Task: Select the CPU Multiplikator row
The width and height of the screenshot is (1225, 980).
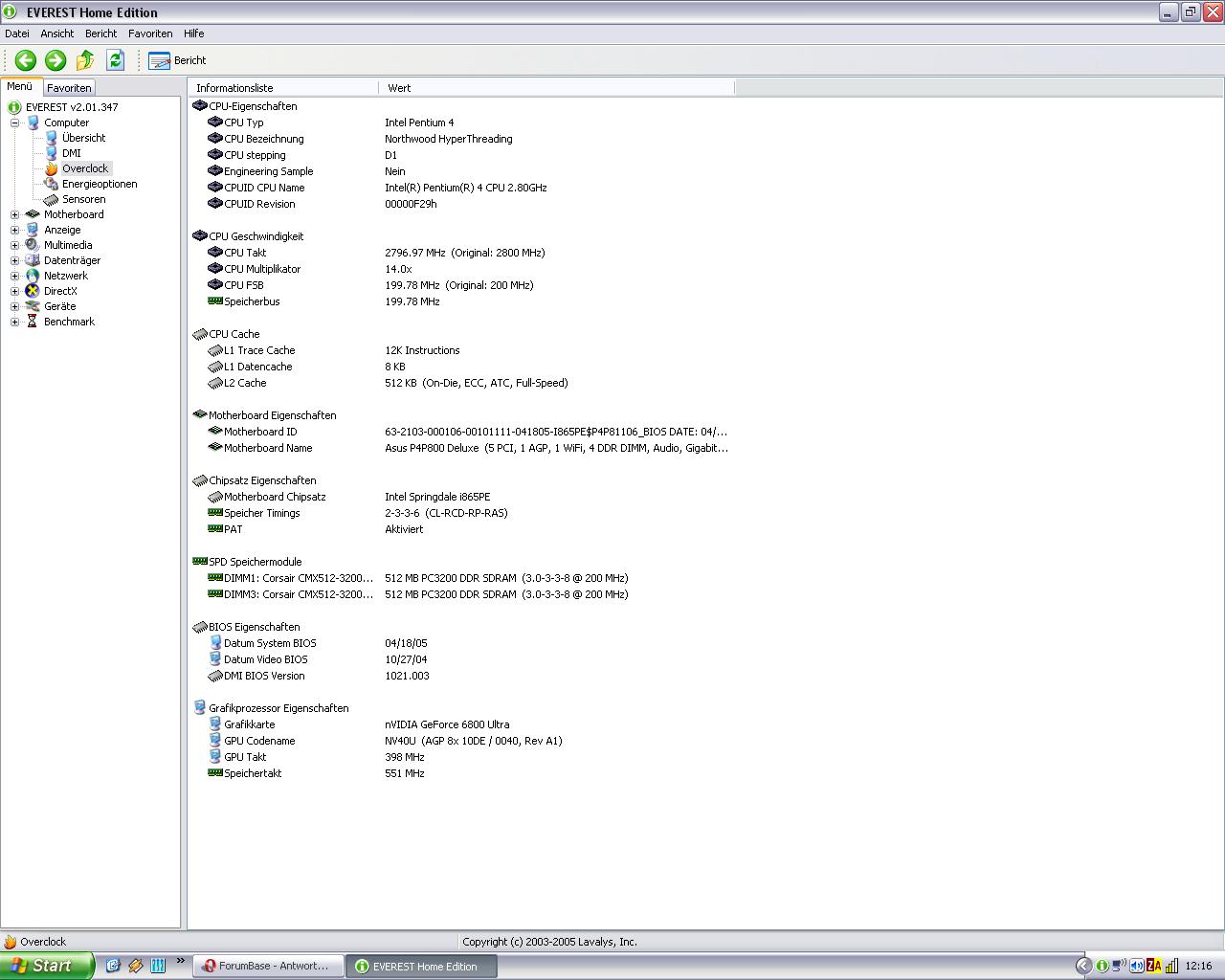Action: tap(461, 269)
